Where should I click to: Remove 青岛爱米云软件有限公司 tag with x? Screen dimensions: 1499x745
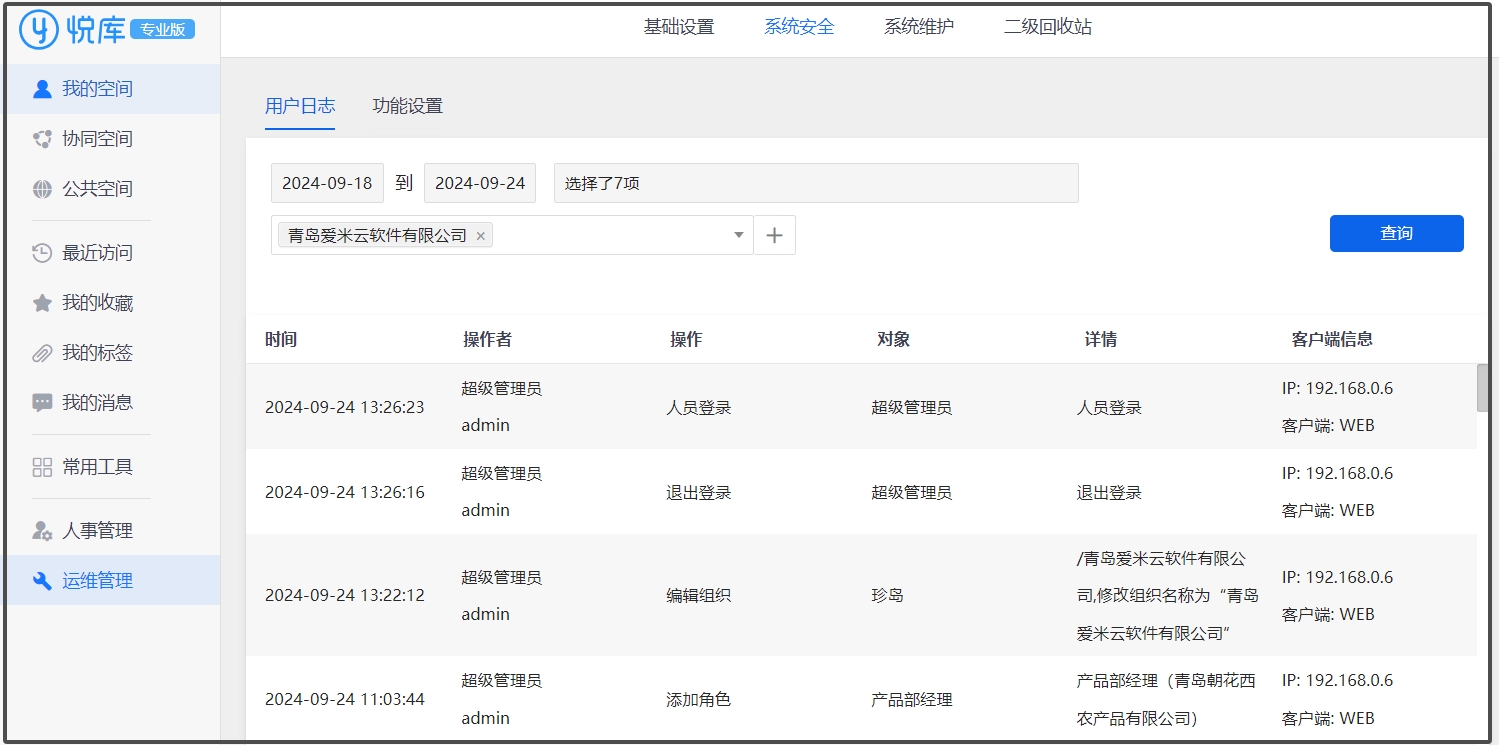[481, 236]
